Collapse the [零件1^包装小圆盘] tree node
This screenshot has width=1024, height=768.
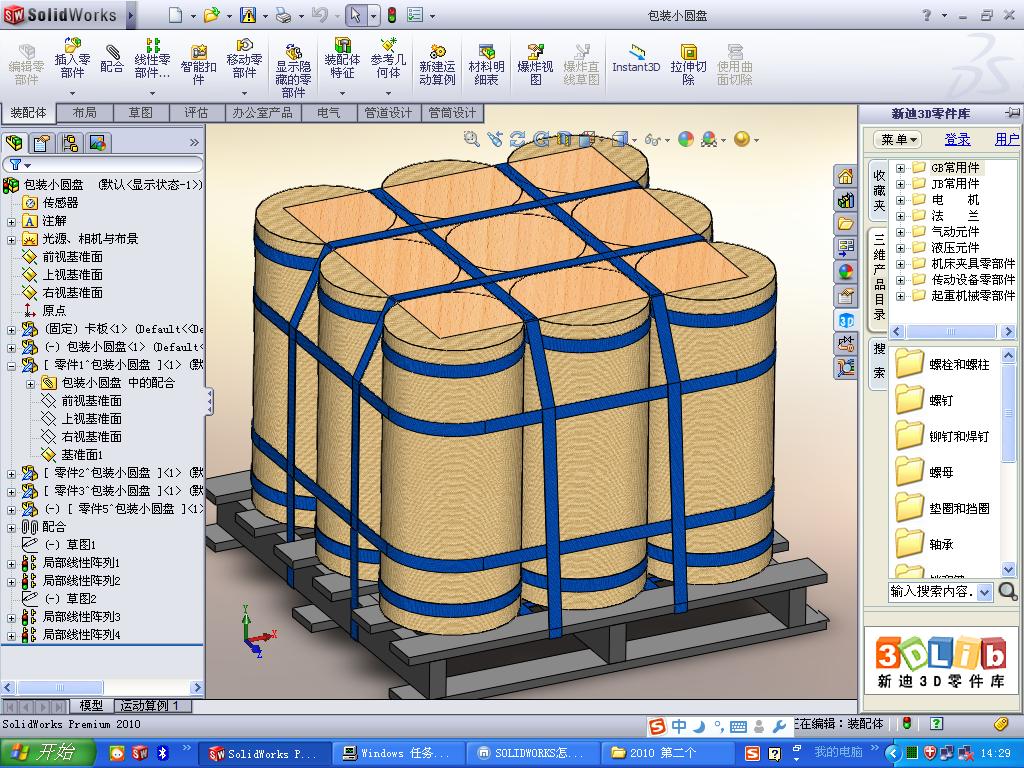click(x=11, y=365)
